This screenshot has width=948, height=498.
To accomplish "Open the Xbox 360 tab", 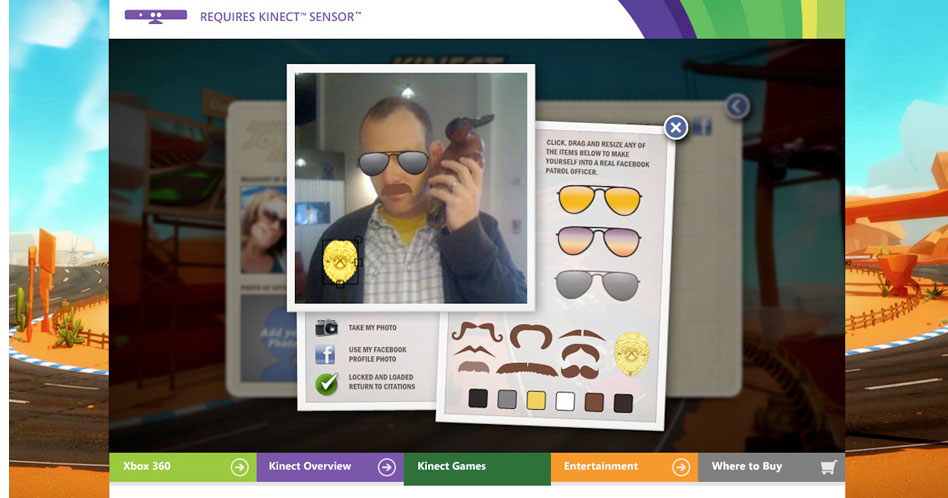I will [183, 467].
